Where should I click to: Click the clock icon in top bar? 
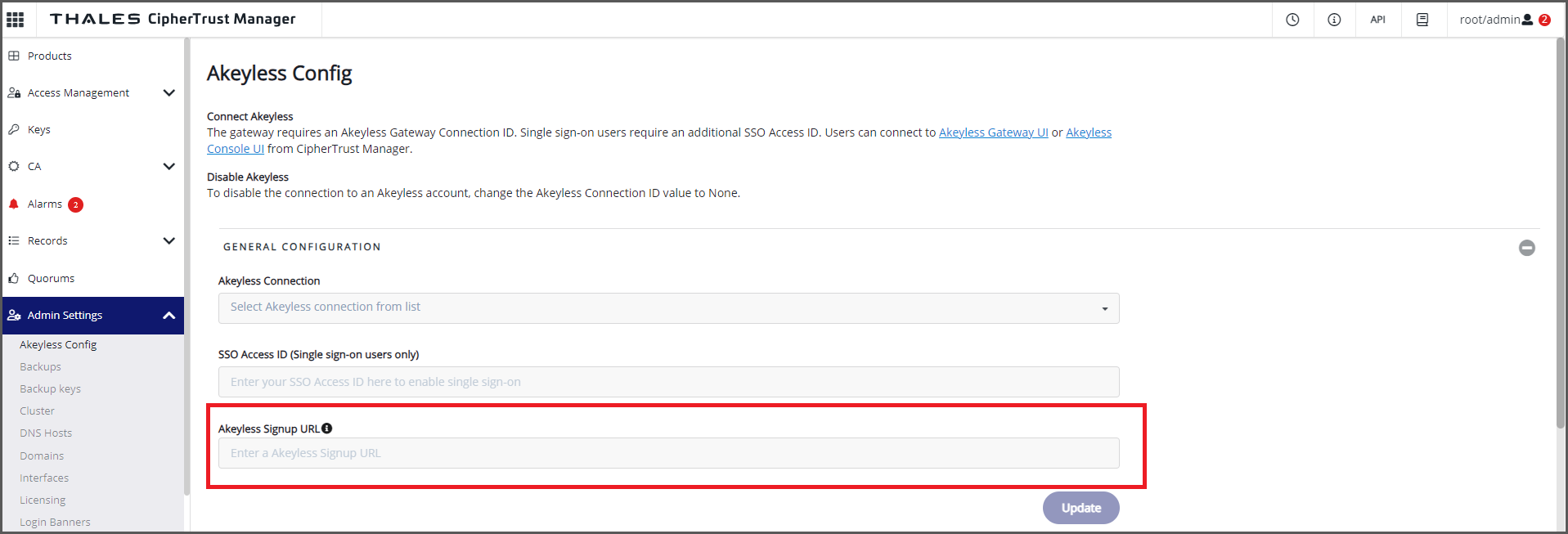1292,20
